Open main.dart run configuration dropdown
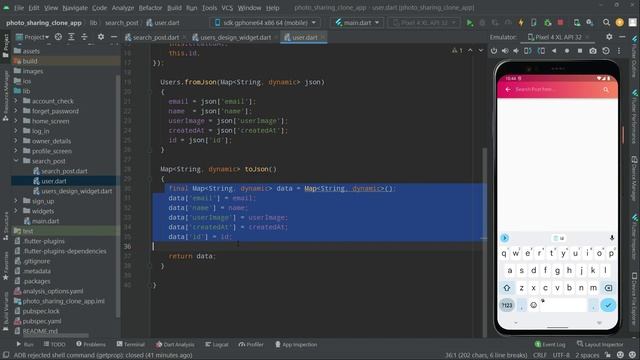 click(357, 22)
